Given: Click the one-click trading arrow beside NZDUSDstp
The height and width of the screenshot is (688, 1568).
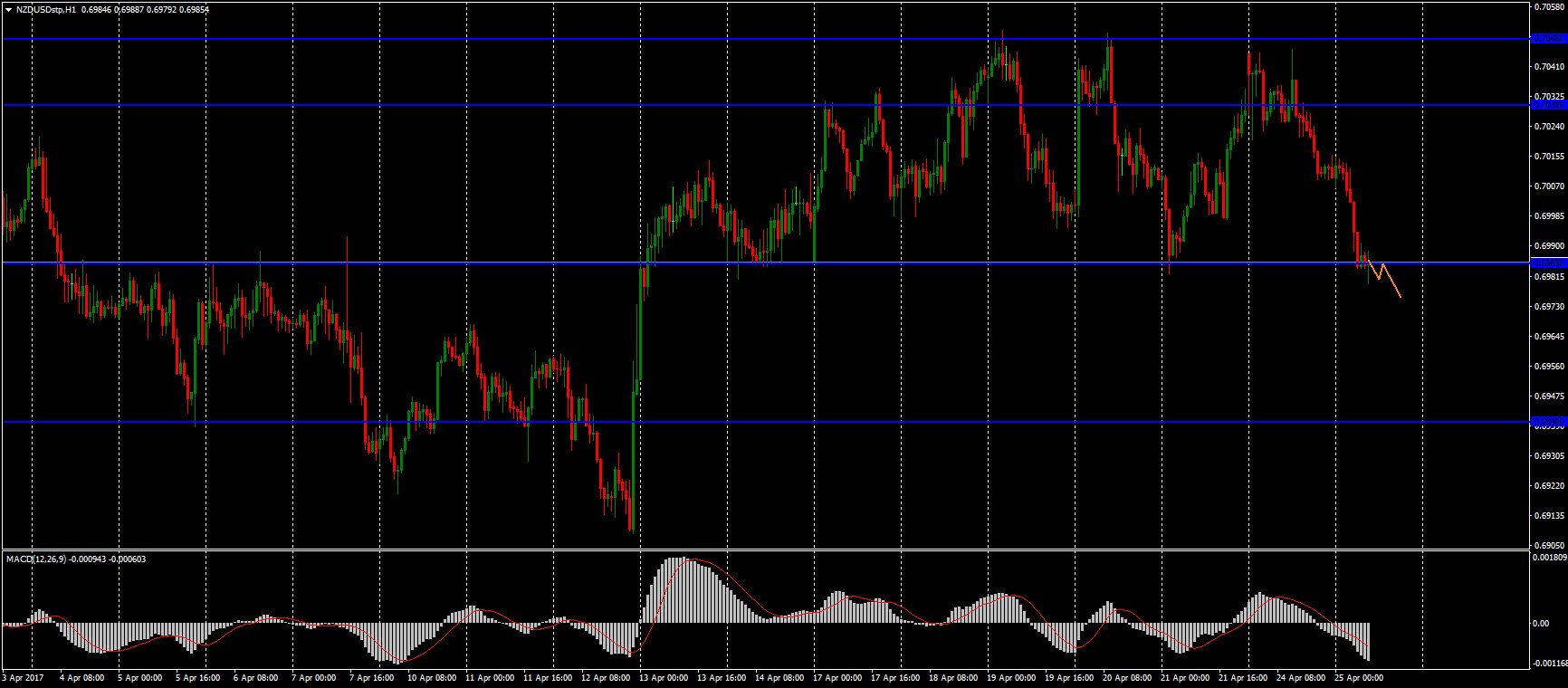Looking at the screenshot, I should tap(8, 9).
